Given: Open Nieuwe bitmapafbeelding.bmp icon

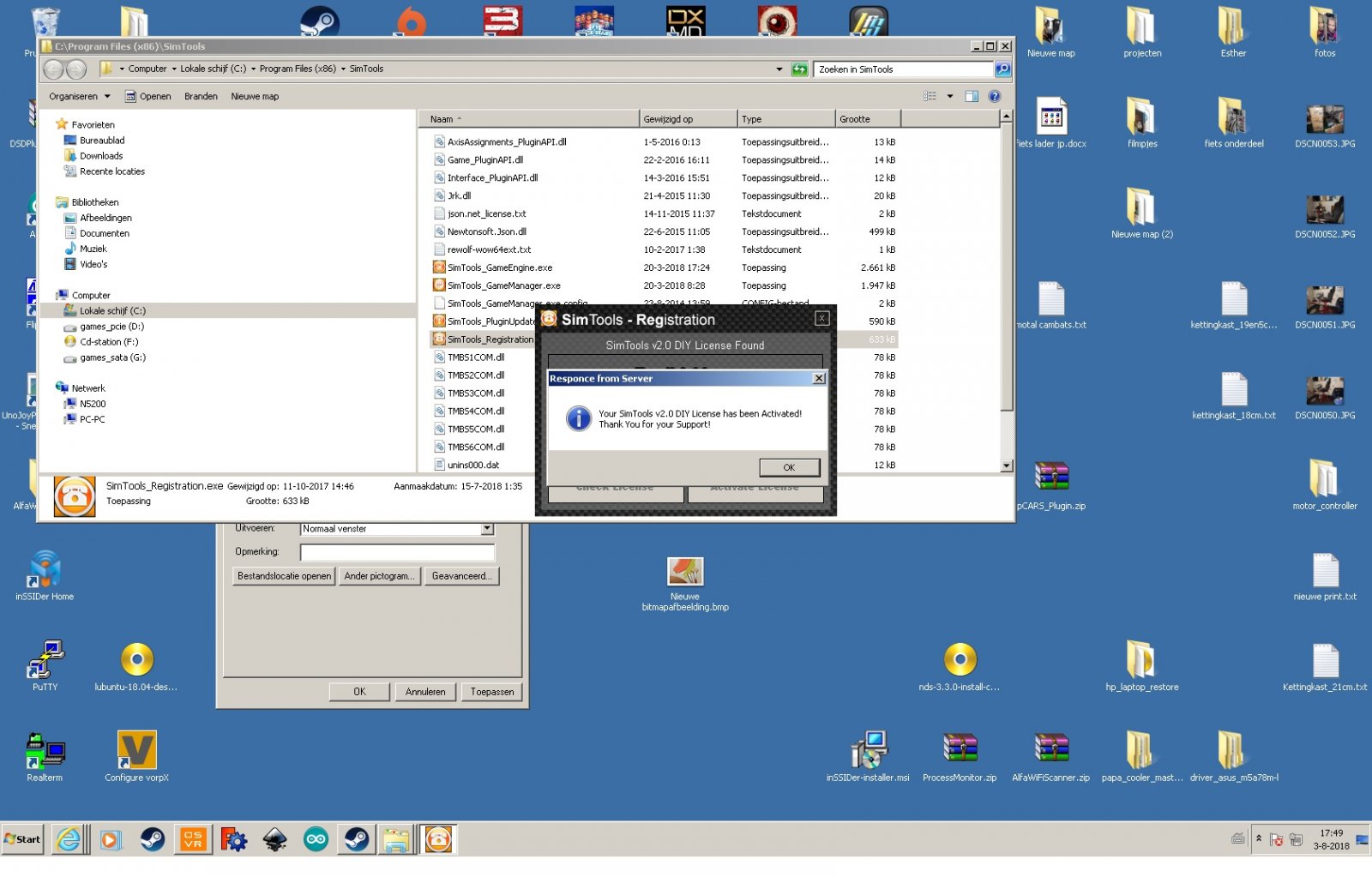Looking at the screenshot, I should pos(685,583).
